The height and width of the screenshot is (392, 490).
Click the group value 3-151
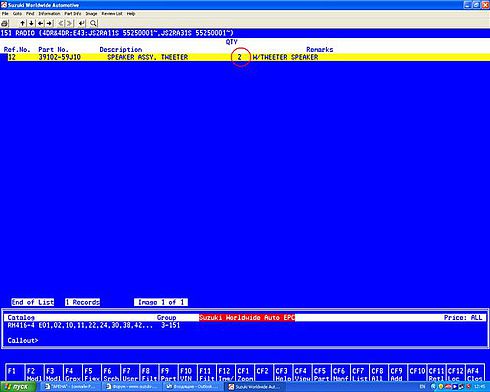coord(170,325)
